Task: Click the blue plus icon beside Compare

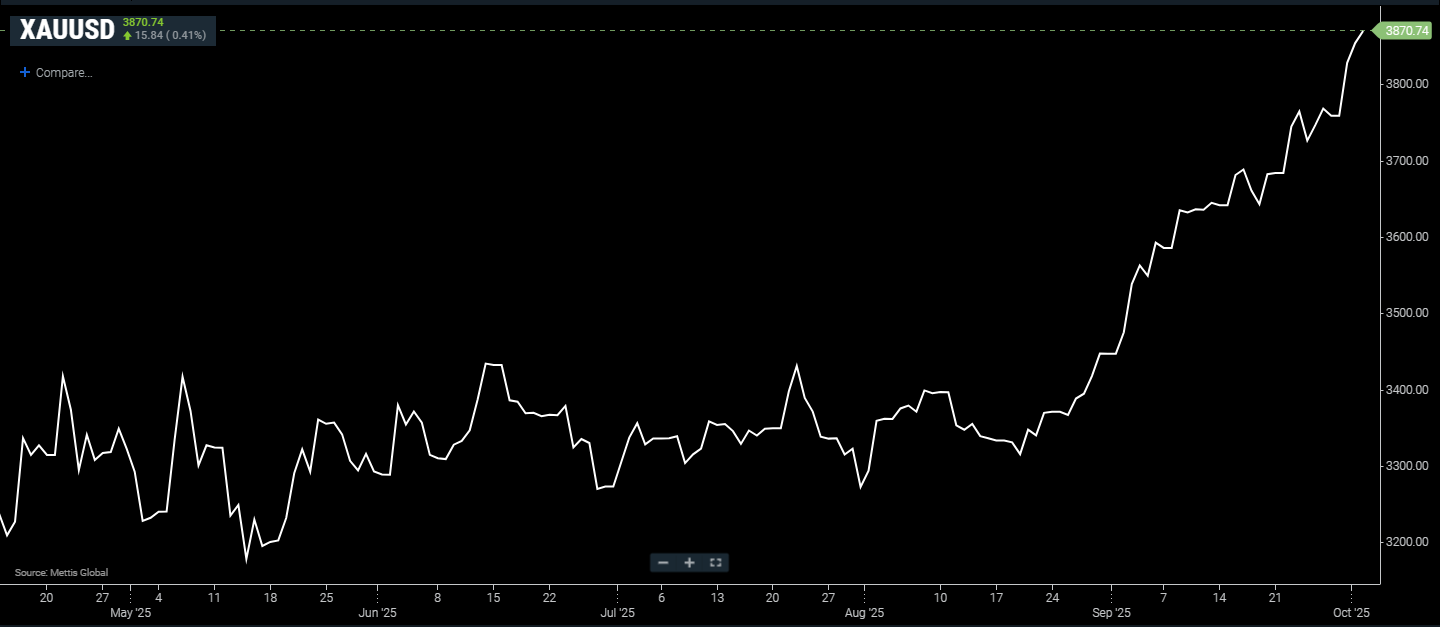Action: 25,73
